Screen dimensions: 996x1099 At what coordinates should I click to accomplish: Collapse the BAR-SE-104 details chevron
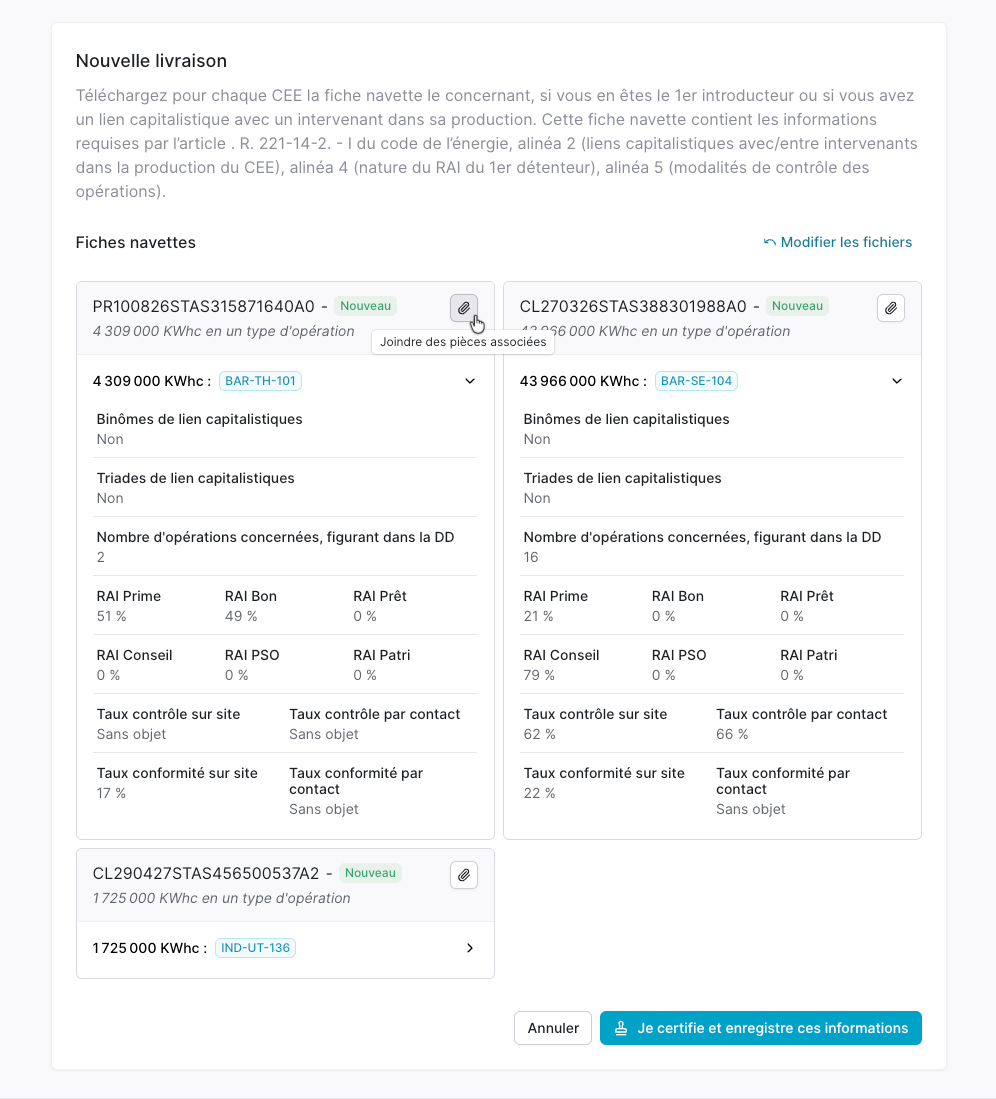click(x=896, y=381)
